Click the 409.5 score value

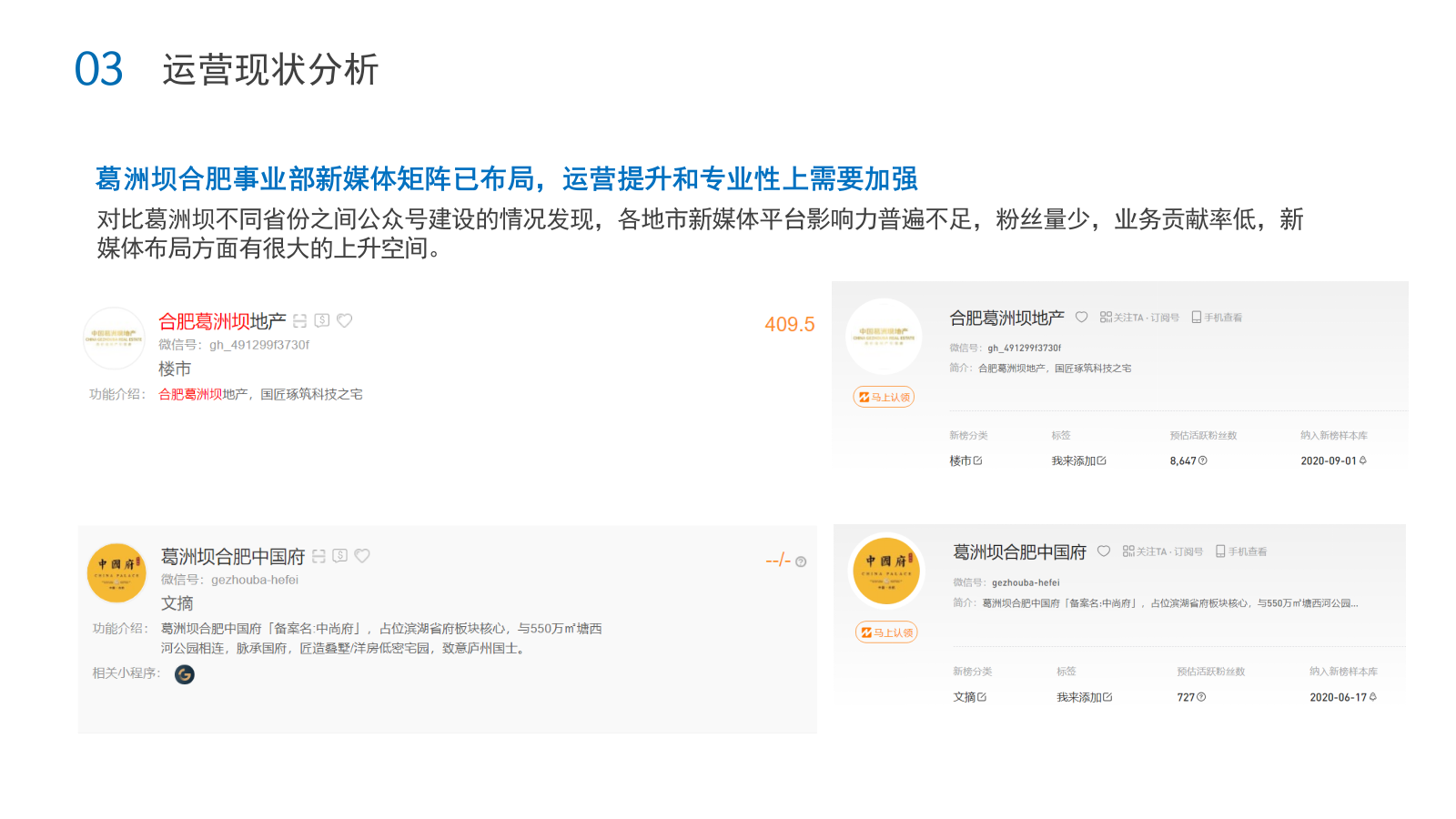pos(790,324)
